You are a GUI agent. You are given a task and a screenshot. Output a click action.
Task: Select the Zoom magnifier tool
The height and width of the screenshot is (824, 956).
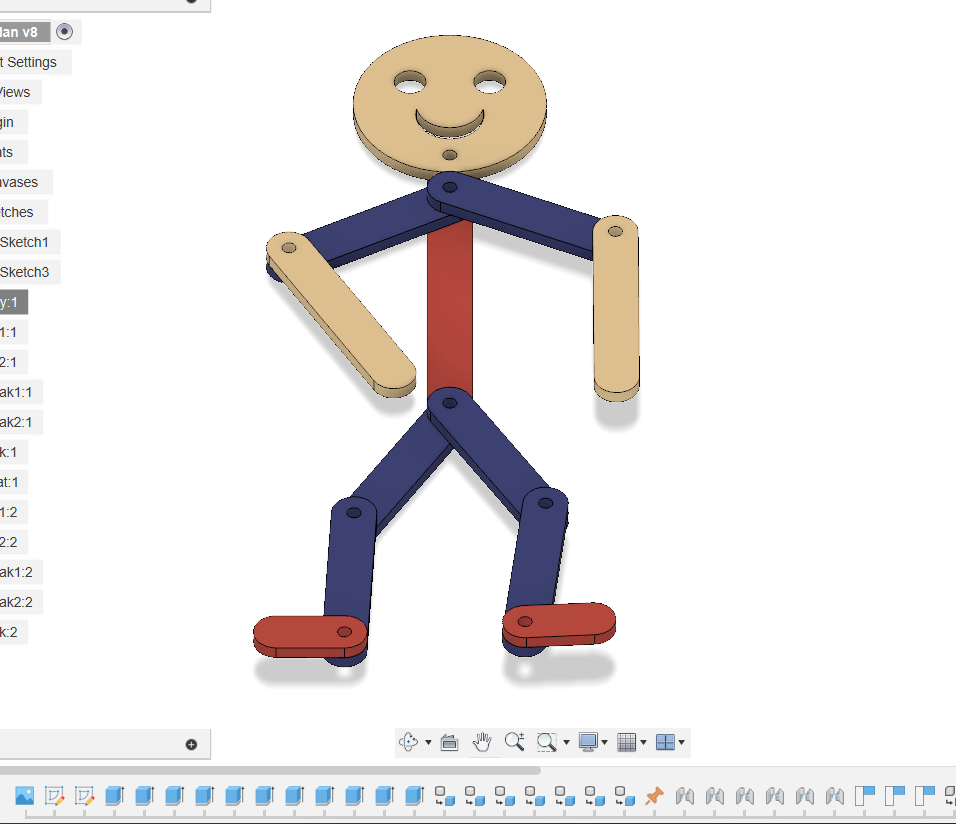click(516, 742)
